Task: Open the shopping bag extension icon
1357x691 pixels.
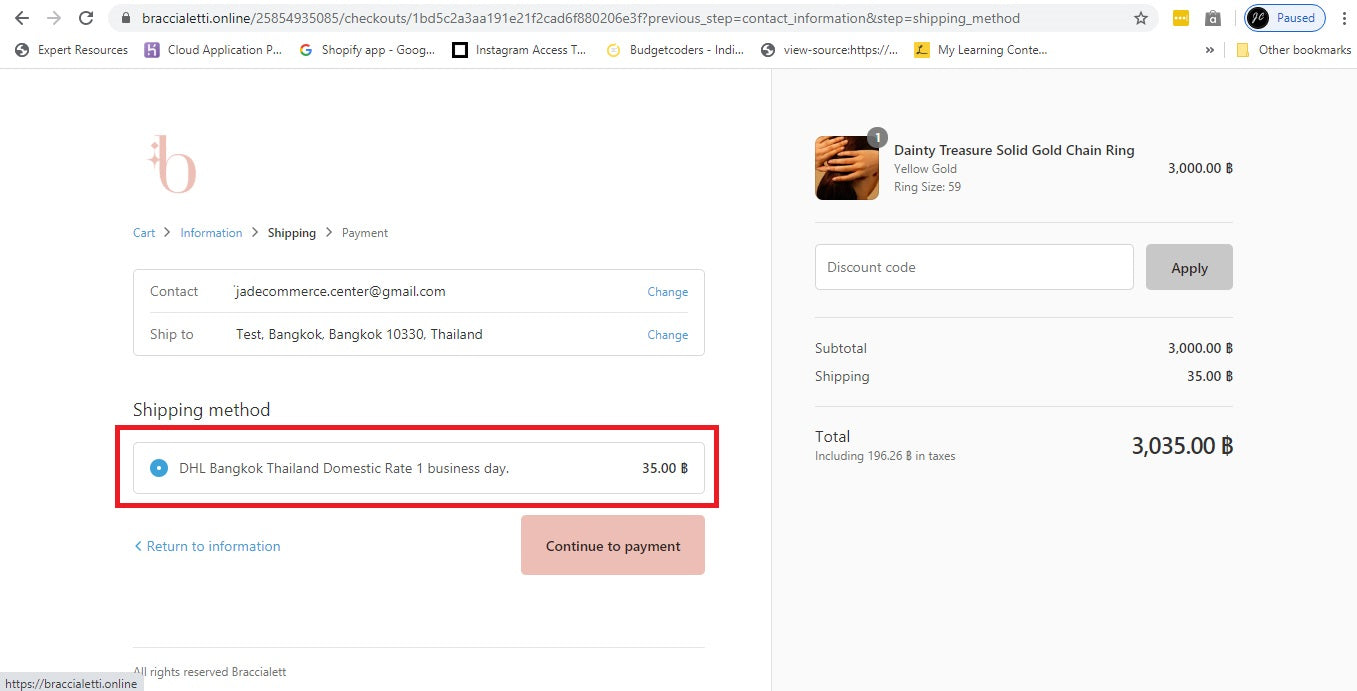Action: (1212, 18)
